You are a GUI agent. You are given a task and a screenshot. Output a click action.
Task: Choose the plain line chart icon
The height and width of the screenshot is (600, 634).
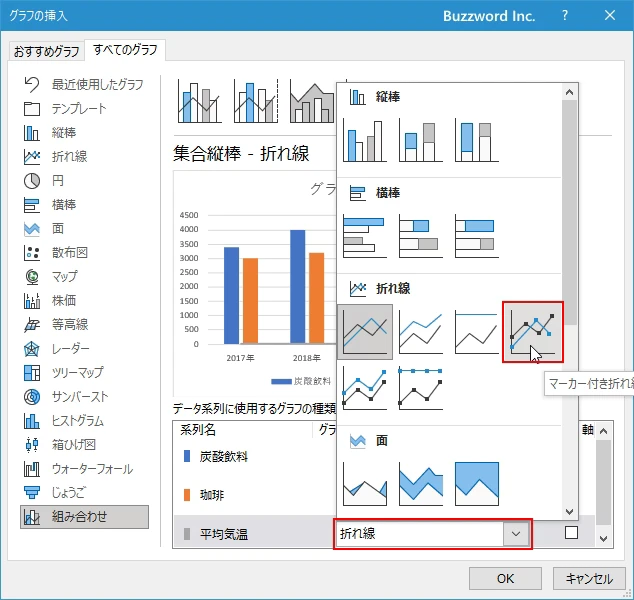point(365,332)
